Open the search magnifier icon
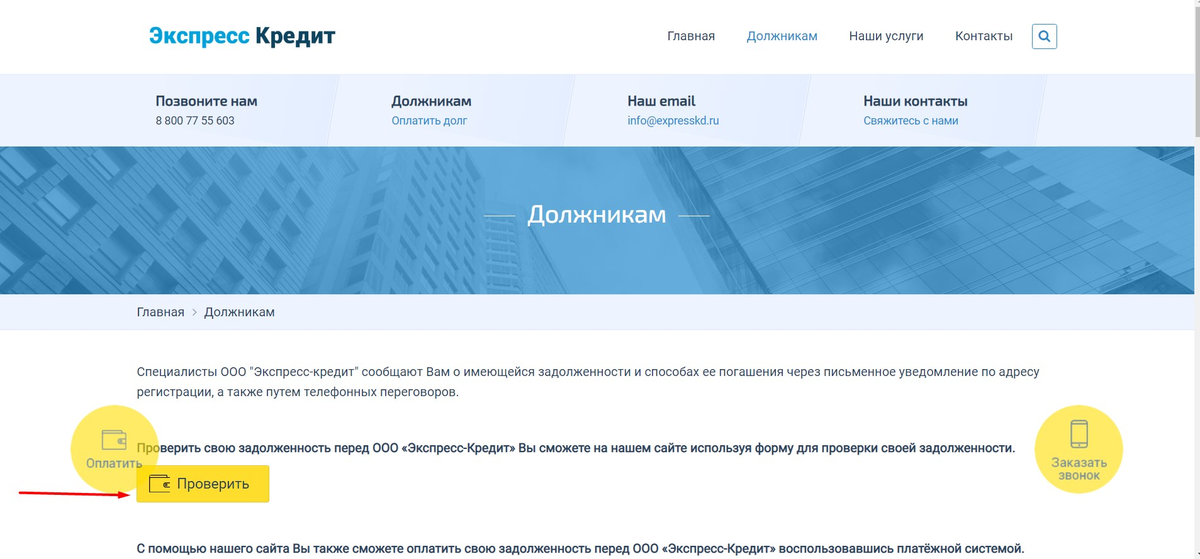This screenshot has width=1200, height=559. point(1044,37)
